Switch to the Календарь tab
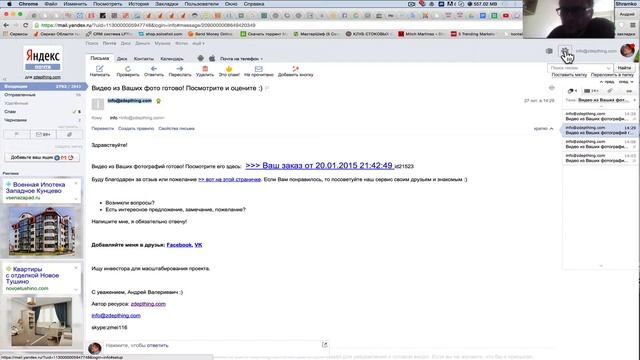The width and height of the screenshot is (640, 360). point(172,59)
